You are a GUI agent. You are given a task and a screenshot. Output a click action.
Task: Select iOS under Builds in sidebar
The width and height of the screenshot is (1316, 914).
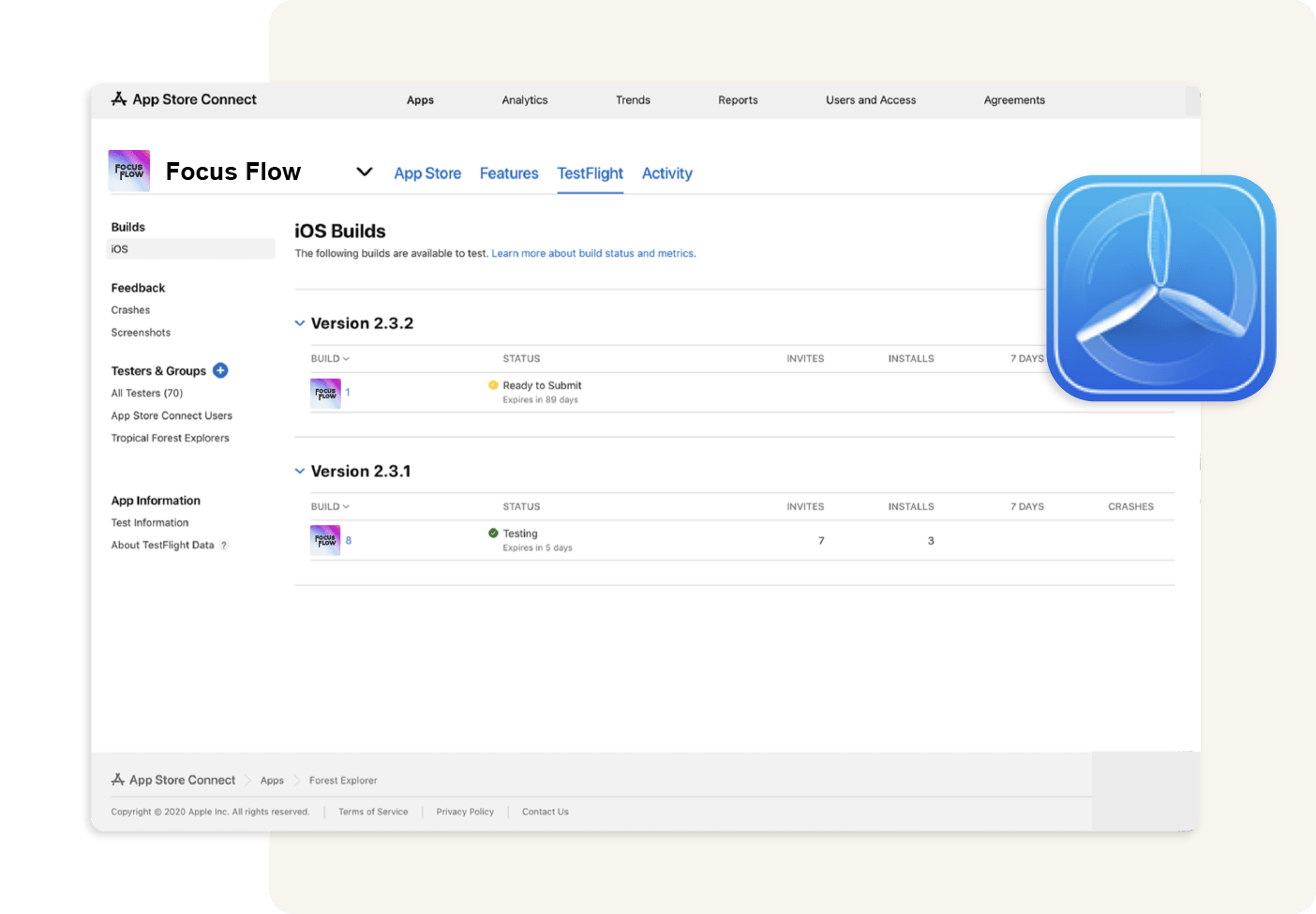[x=191, y=249]
